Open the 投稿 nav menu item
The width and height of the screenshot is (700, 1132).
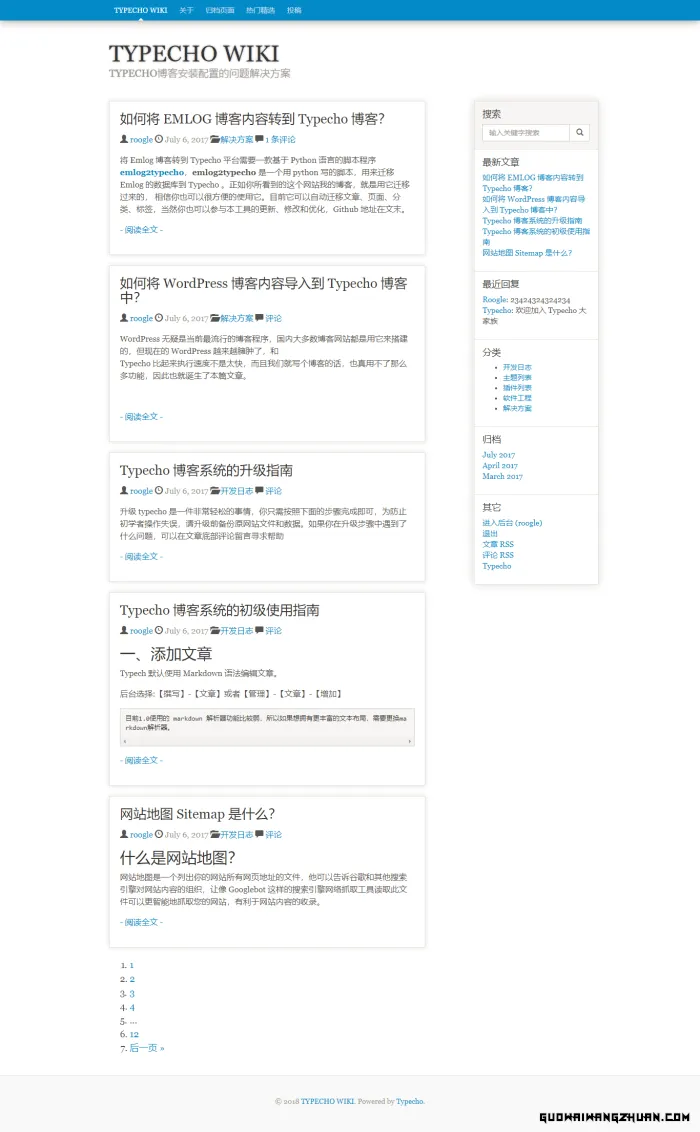pyautogui.click(x=294, y=10)
